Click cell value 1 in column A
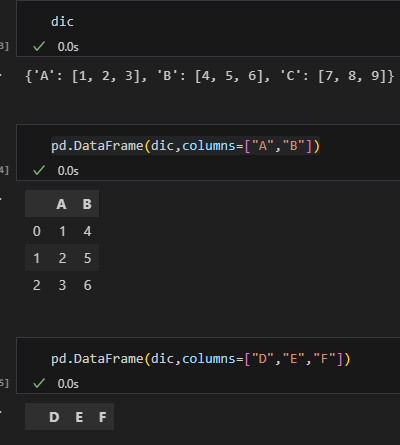 coord(62,231)
